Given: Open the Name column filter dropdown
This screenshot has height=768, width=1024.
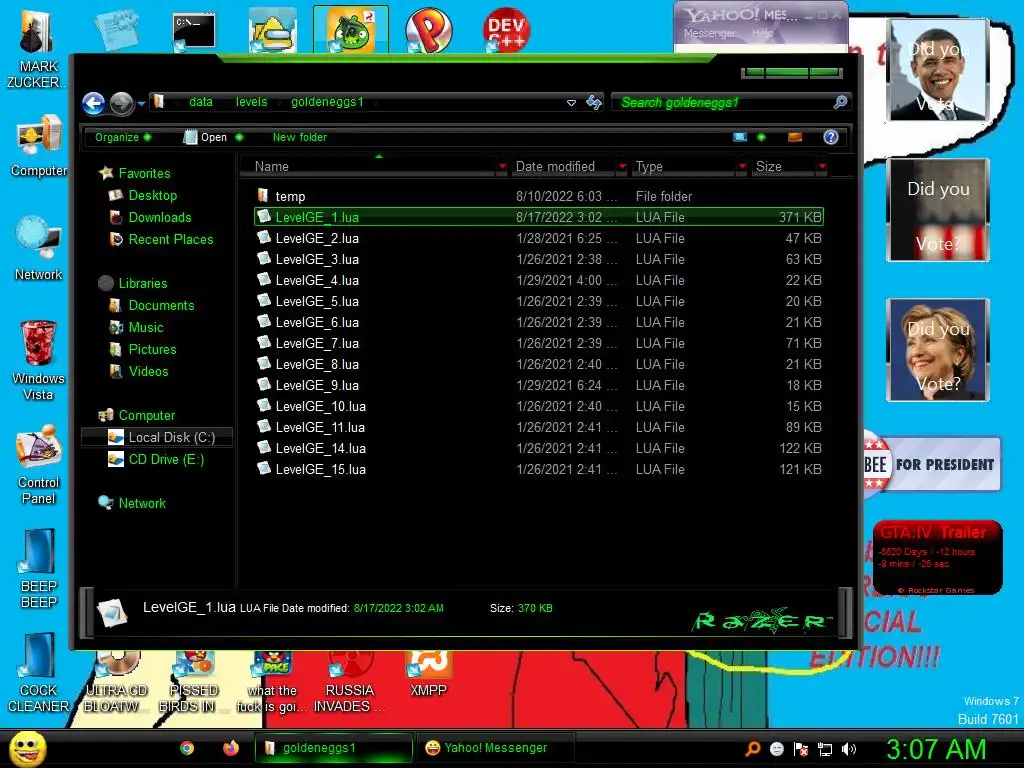Looking at the screenshot, I should (x=502, y=167).
